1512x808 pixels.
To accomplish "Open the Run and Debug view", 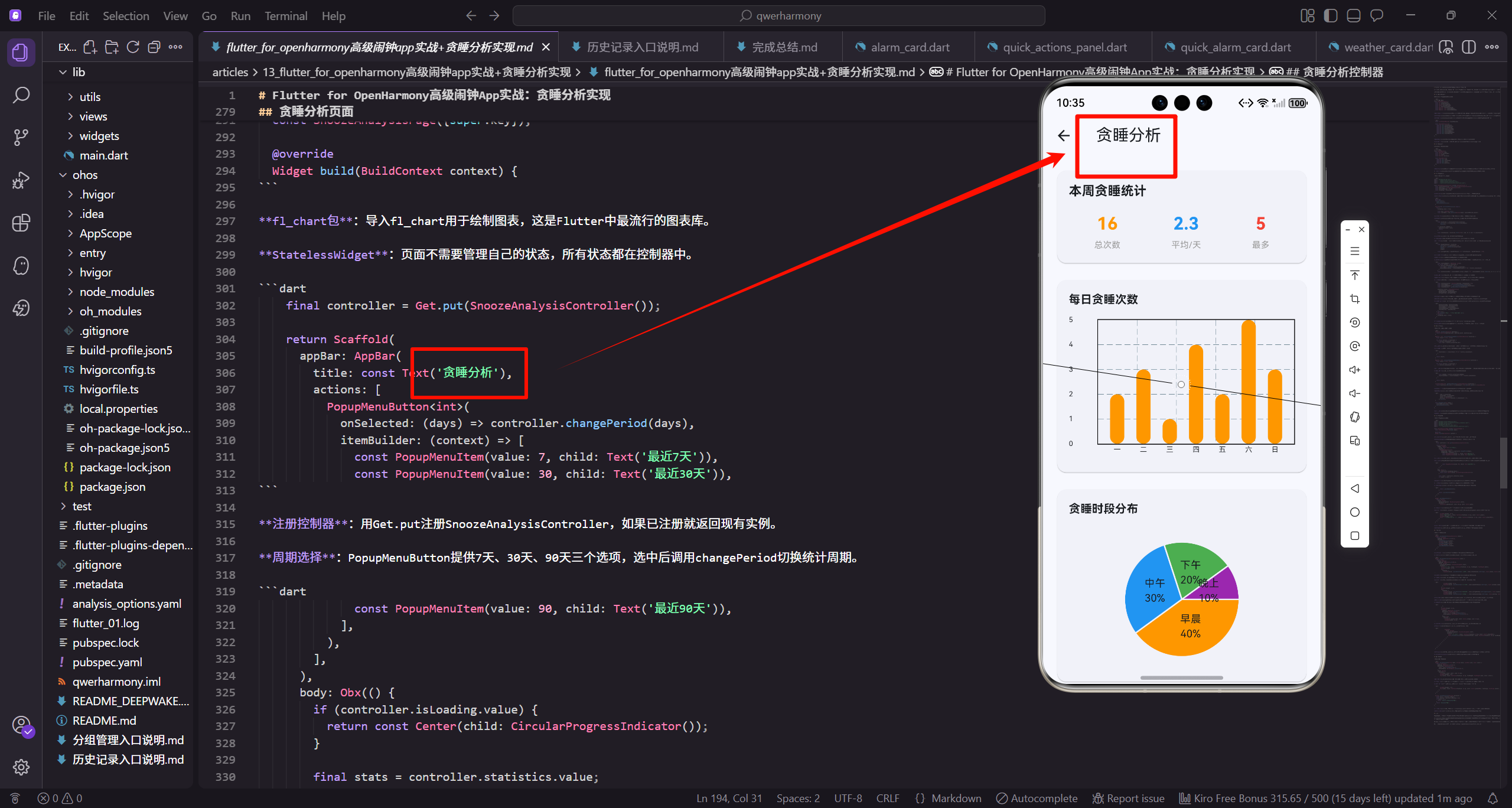I will pyautogui.click(x=21, y=180).
